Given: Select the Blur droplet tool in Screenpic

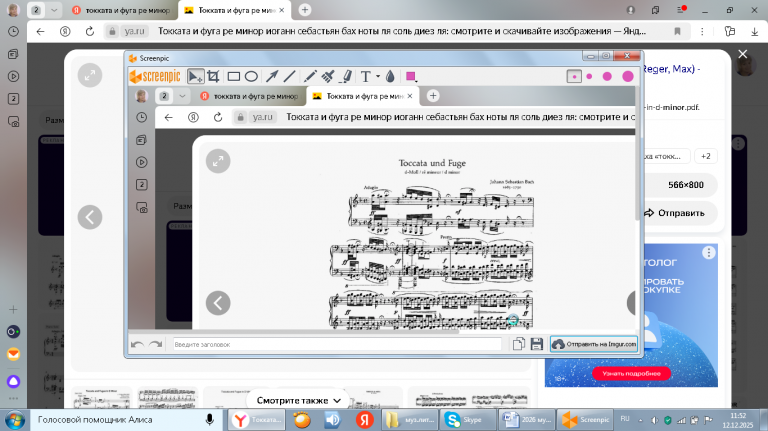Looking at the screenshot, I should point(390,76).
